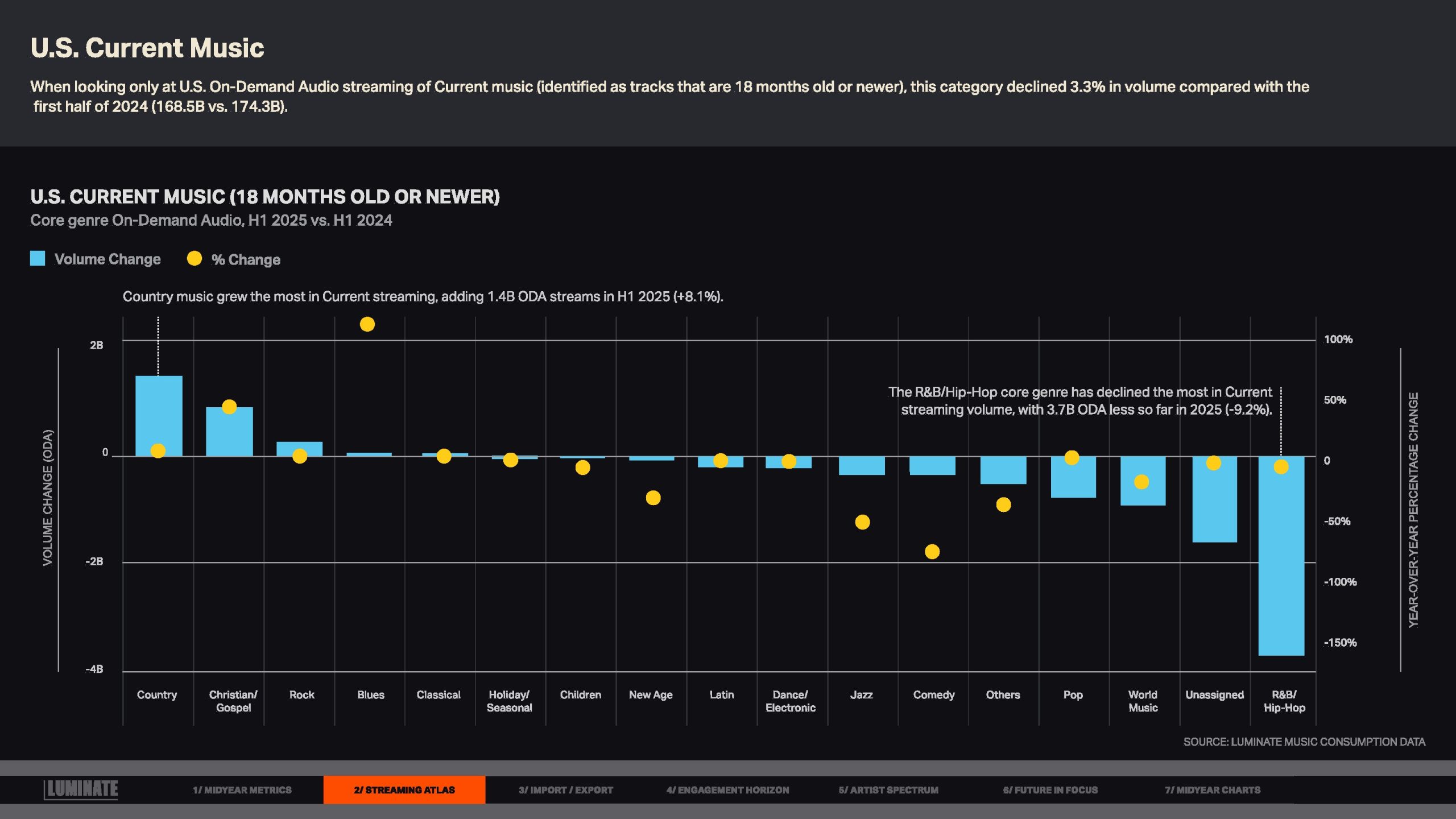
Task: Click the Luminate logo in footer
Action: click(81, 789)
